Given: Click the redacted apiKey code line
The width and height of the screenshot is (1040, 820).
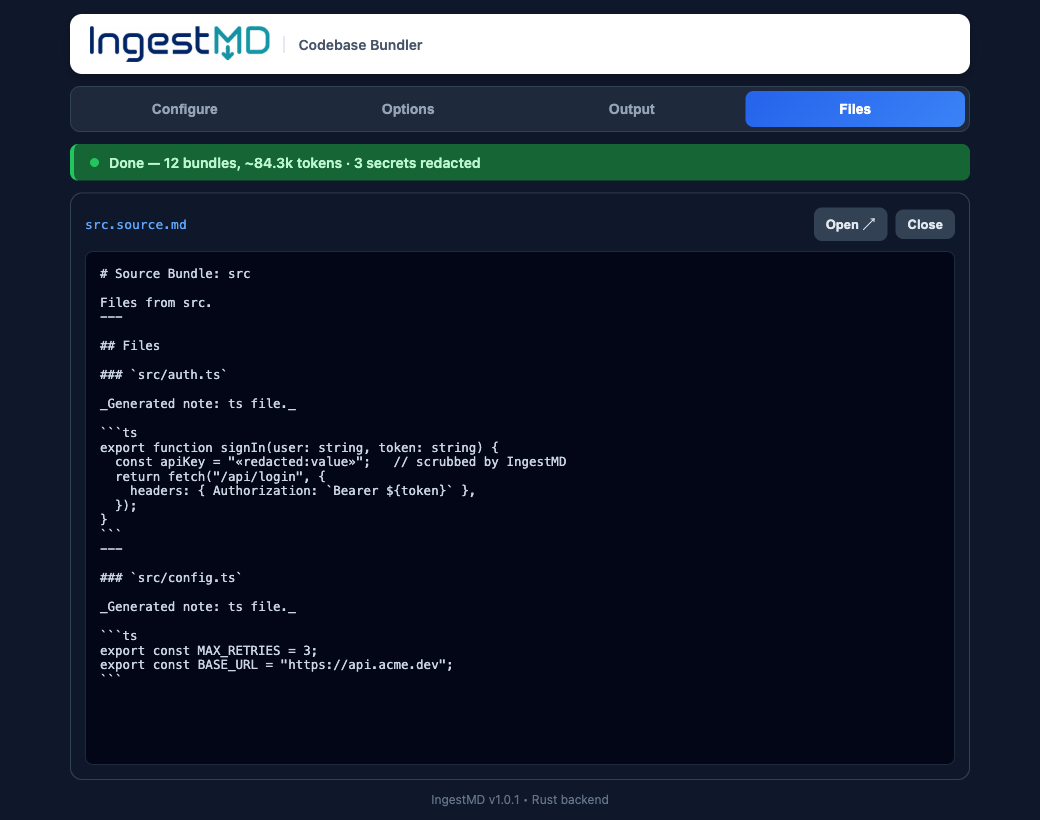Looking at the screenshot, I should (340, 462).
